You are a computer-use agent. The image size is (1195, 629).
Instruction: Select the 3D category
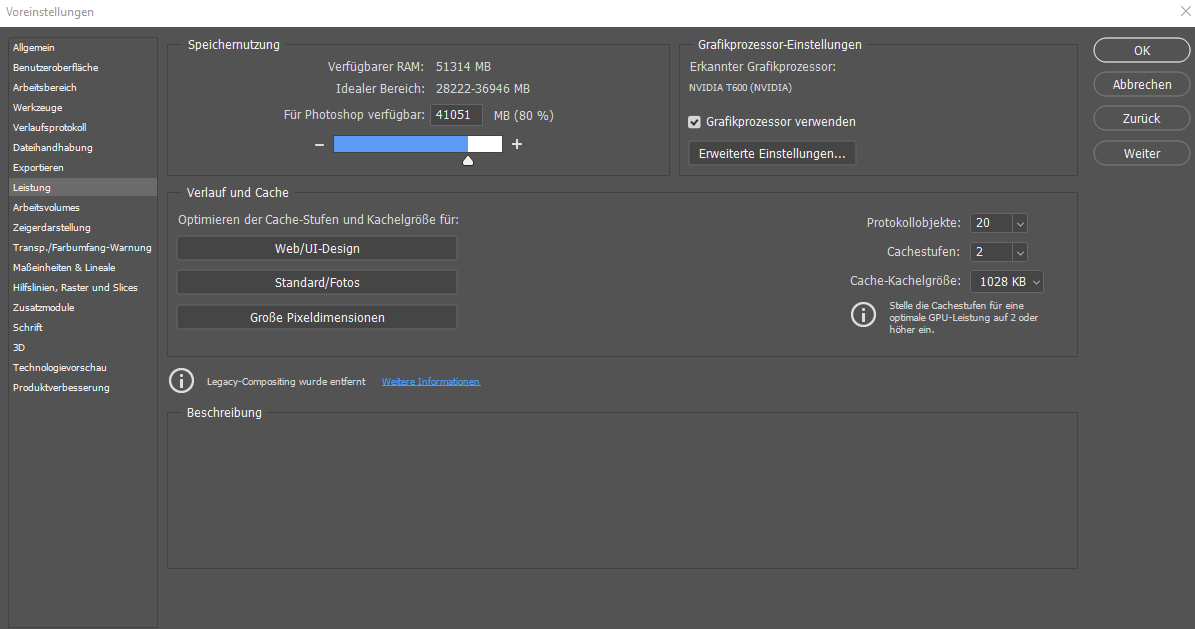[82, 348]
